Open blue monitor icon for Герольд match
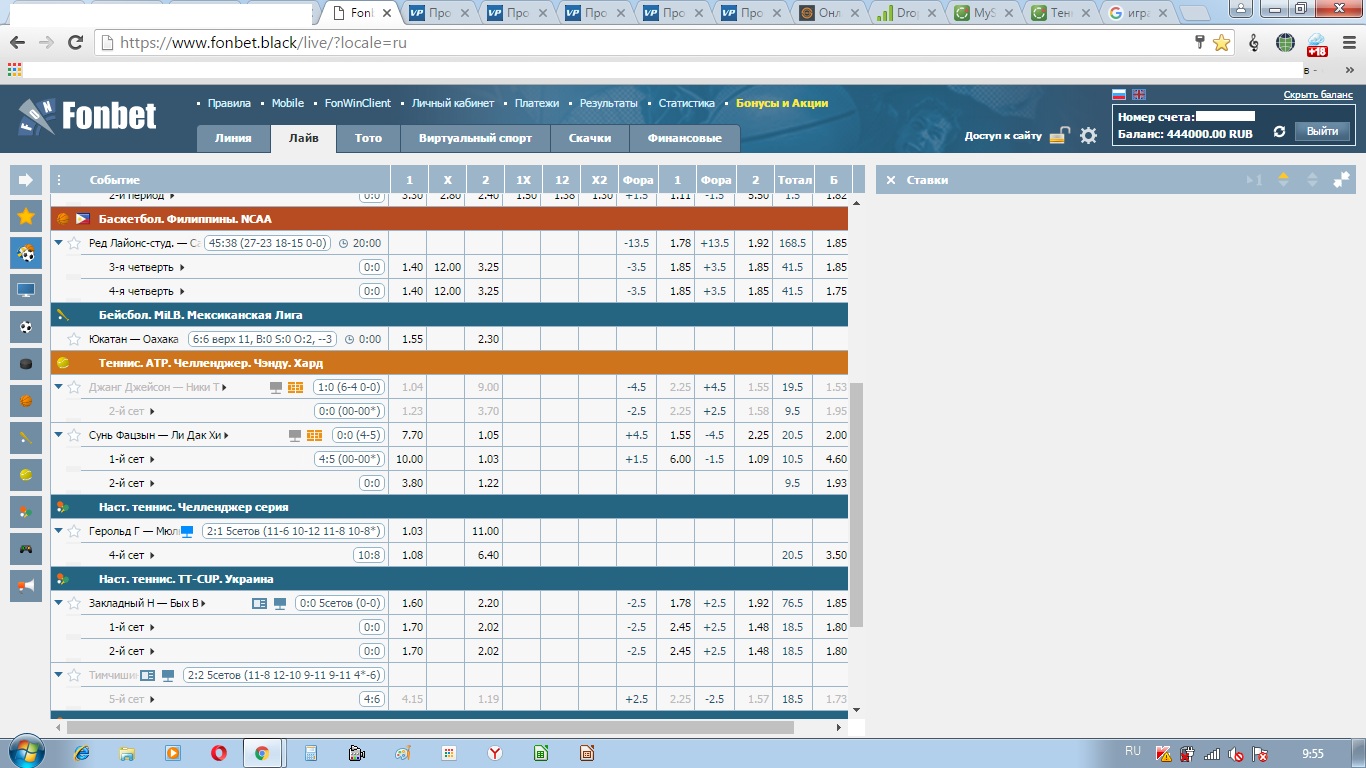Image resolution: width=1366 pixels, height=768 pixels. (x=186, y=531)
